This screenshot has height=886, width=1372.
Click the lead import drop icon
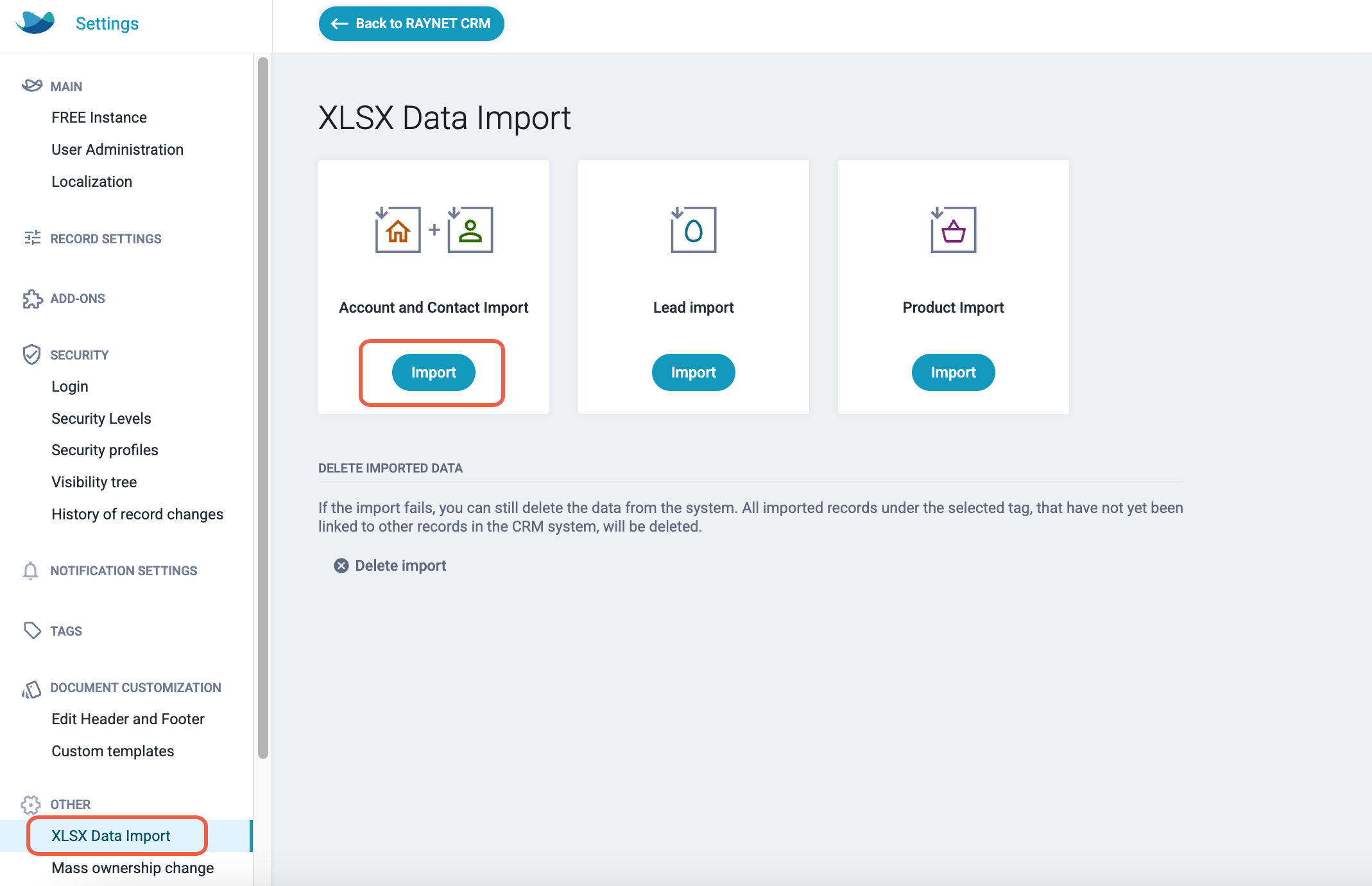693,230
